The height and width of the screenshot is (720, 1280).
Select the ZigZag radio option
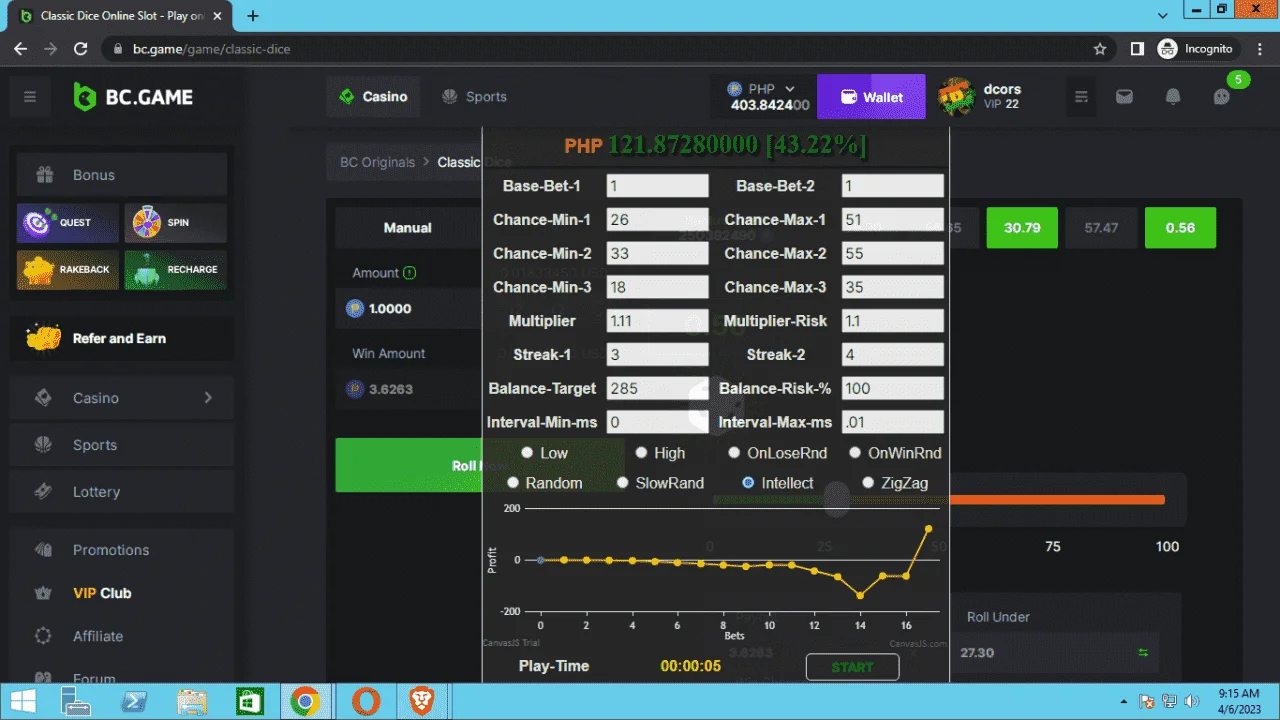[868, 483]
